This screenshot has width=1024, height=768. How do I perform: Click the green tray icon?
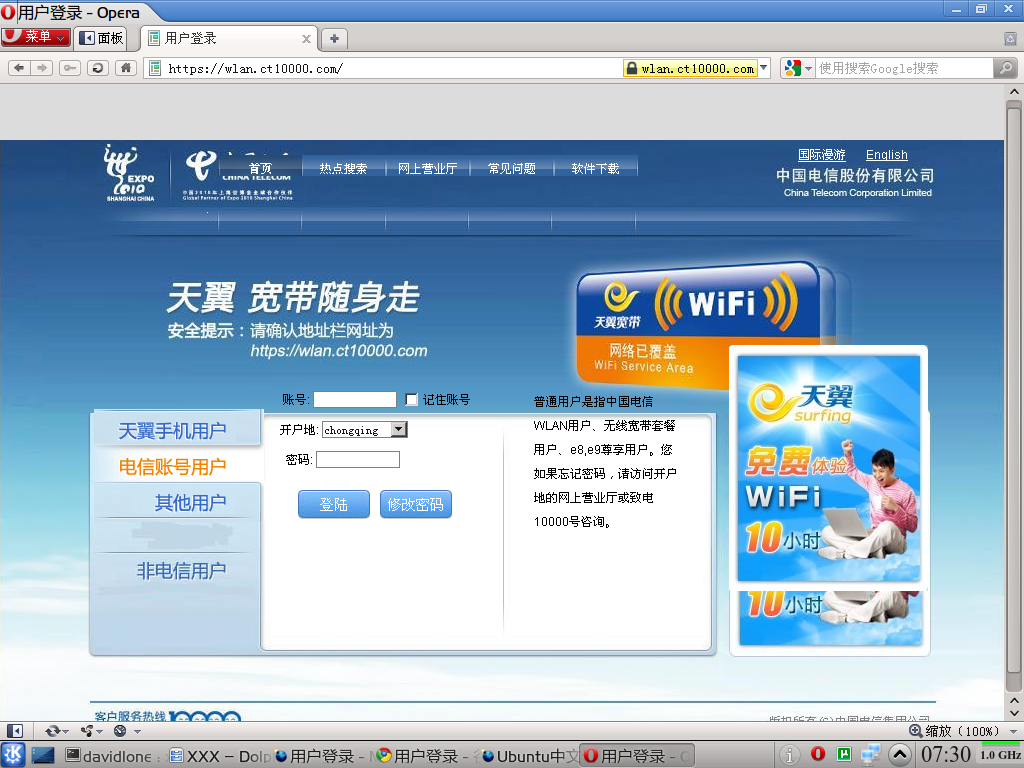[844, 754]
